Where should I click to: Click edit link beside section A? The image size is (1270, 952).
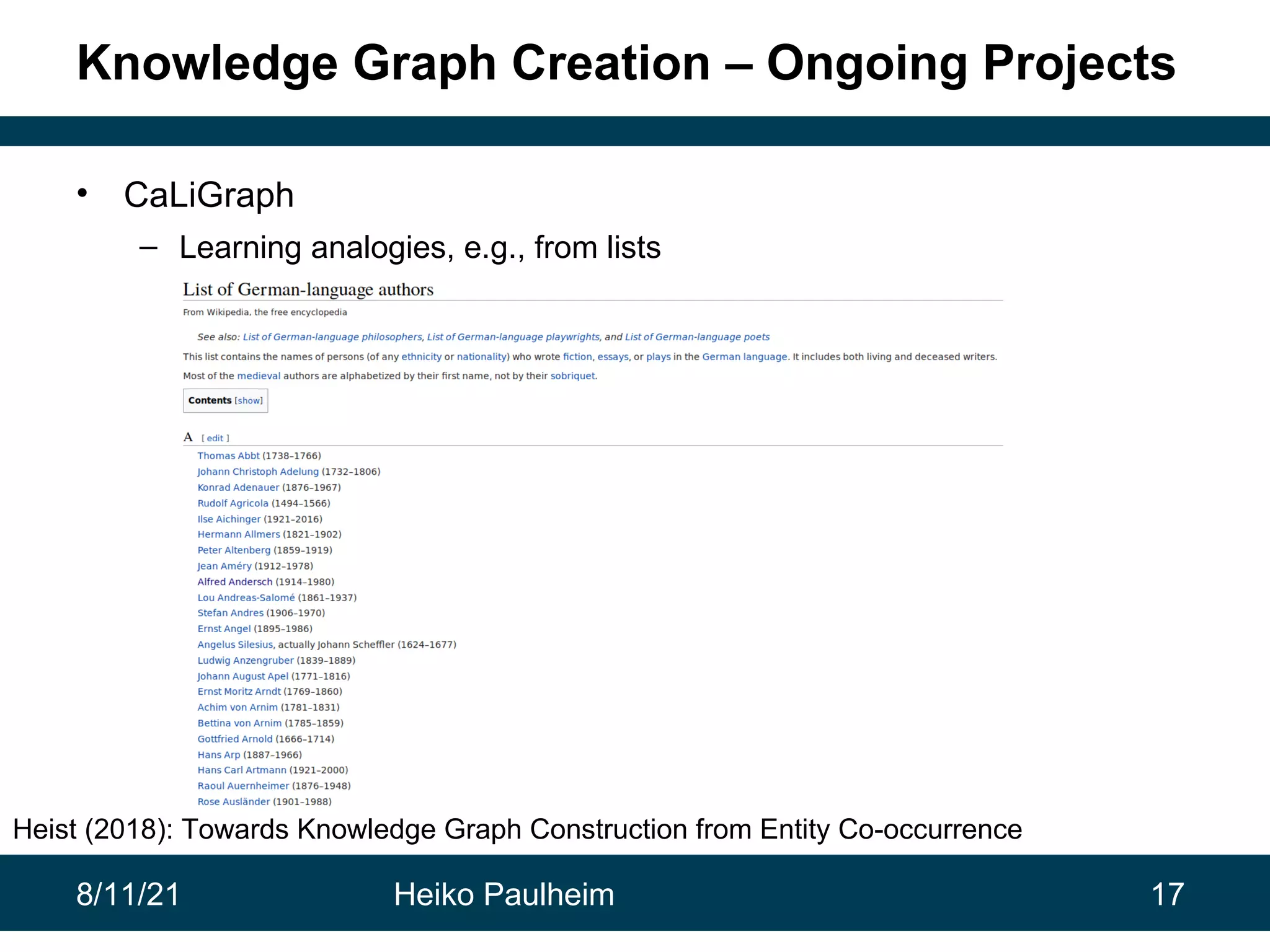pos(215,438)
